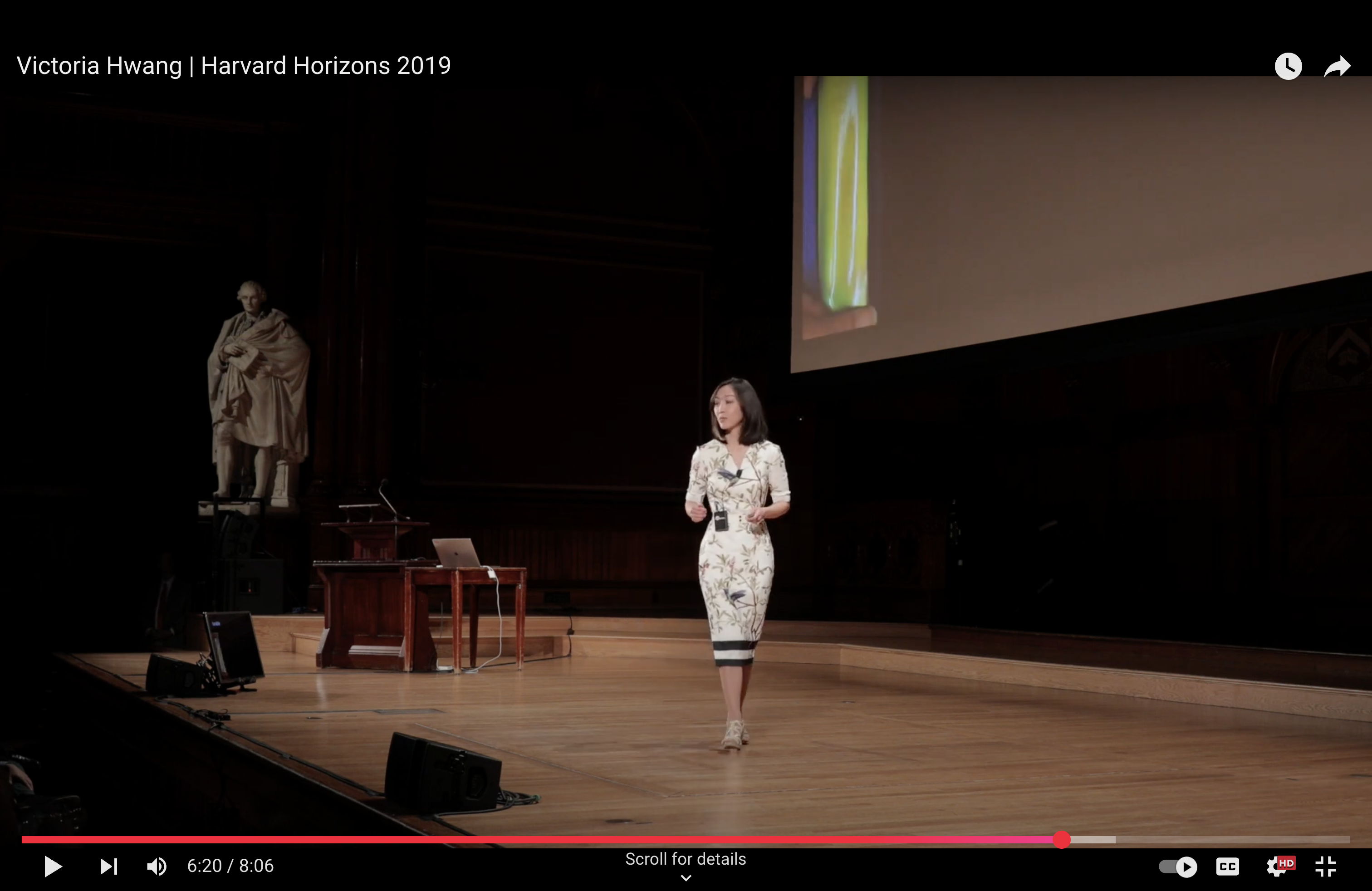This screenshot has width=1372, height=891.
Task: Click the Scroll for details text
Action: (x=686, y=859)
